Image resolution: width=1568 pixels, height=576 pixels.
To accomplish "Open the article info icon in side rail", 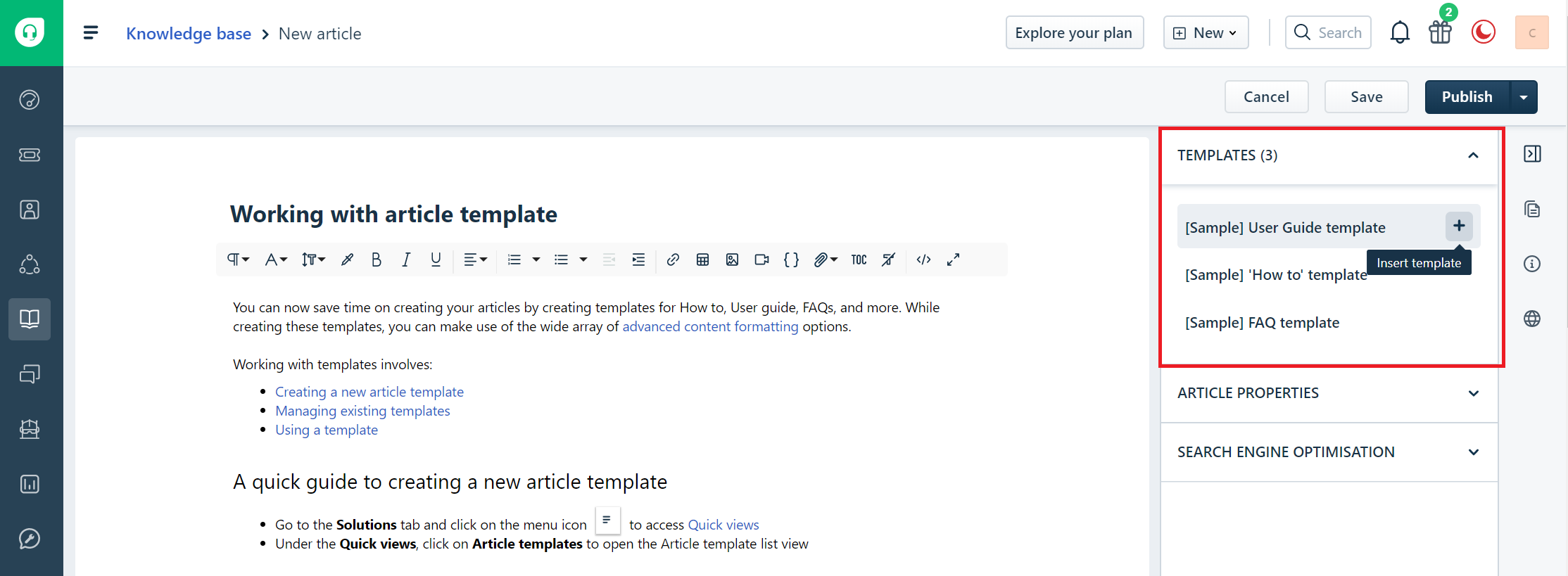I will pyautogui.click(x=1532, y=264).
